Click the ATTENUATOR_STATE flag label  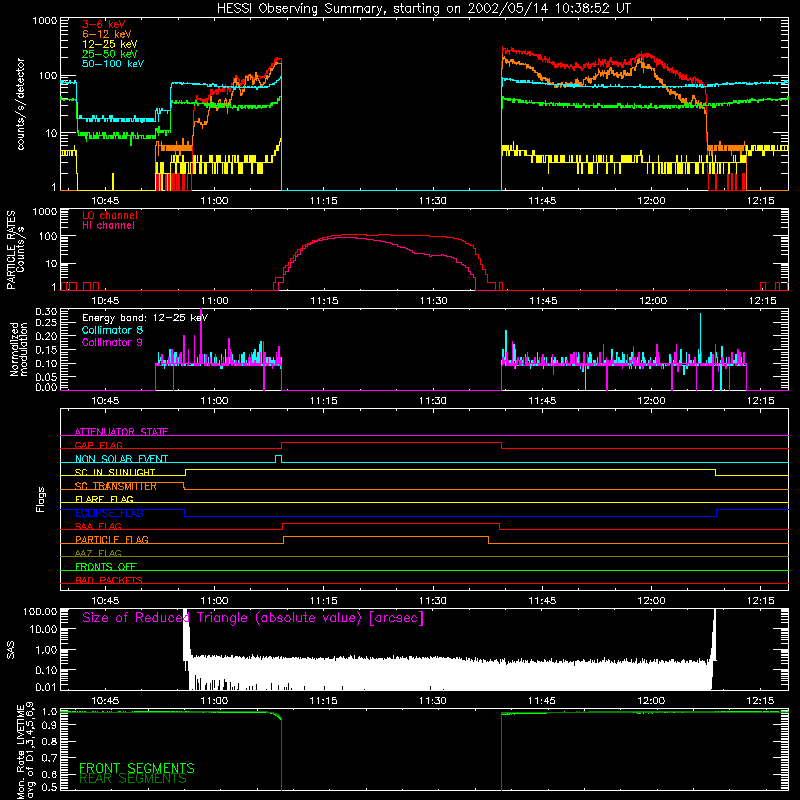[x=121, y=432]
